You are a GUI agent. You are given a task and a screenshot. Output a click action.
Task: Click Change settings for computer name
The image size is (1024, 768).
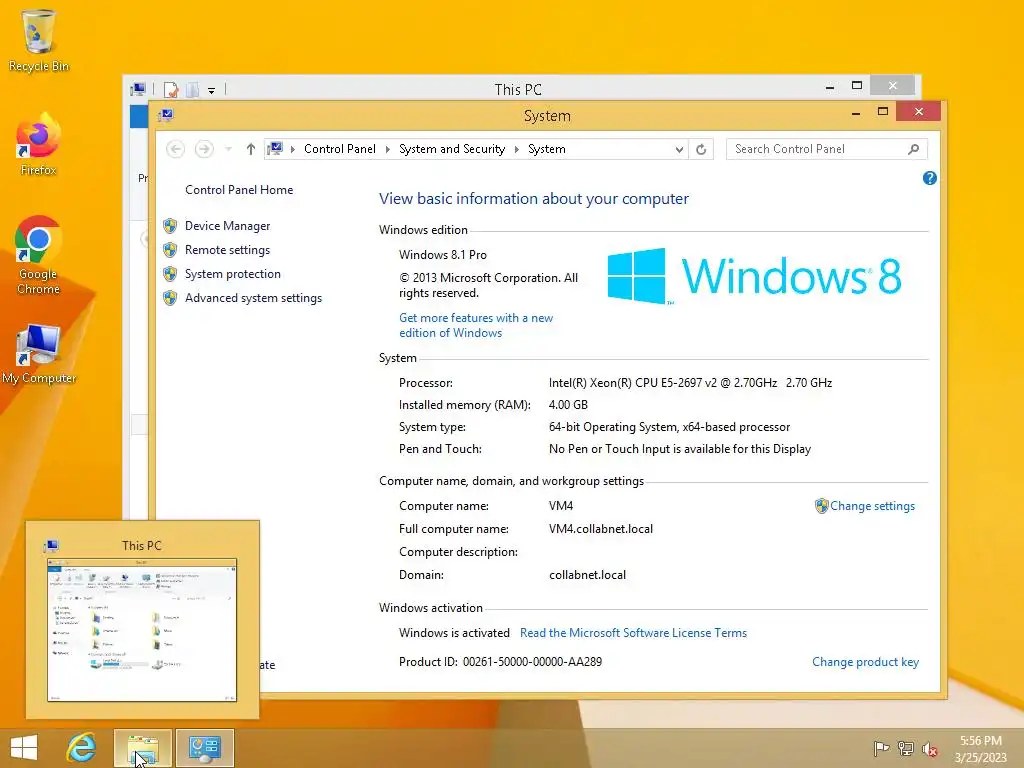pyautogui.click(x=872, y=506)
